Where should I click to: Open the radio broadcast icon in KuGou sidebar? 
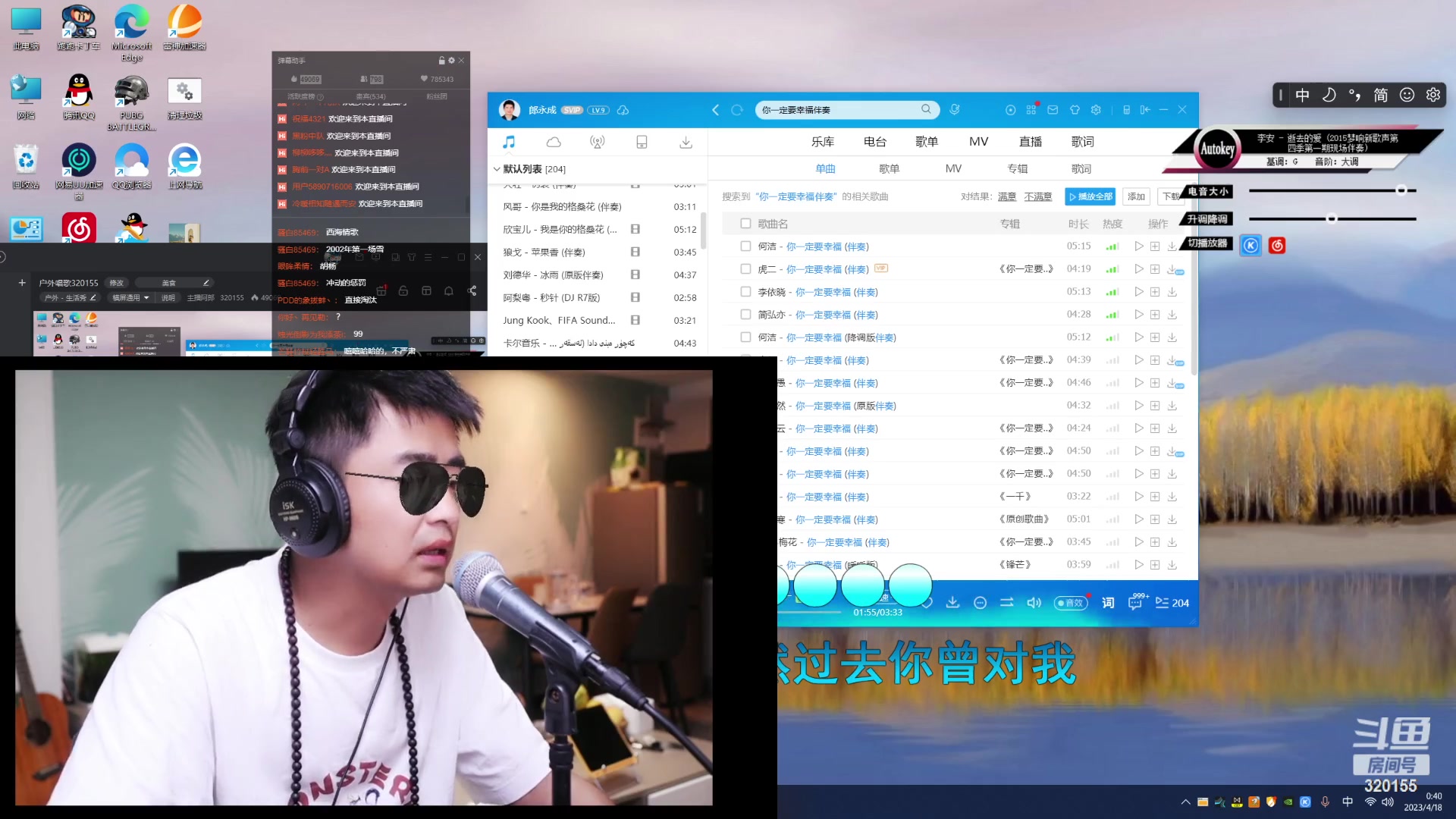coord(598,142)
